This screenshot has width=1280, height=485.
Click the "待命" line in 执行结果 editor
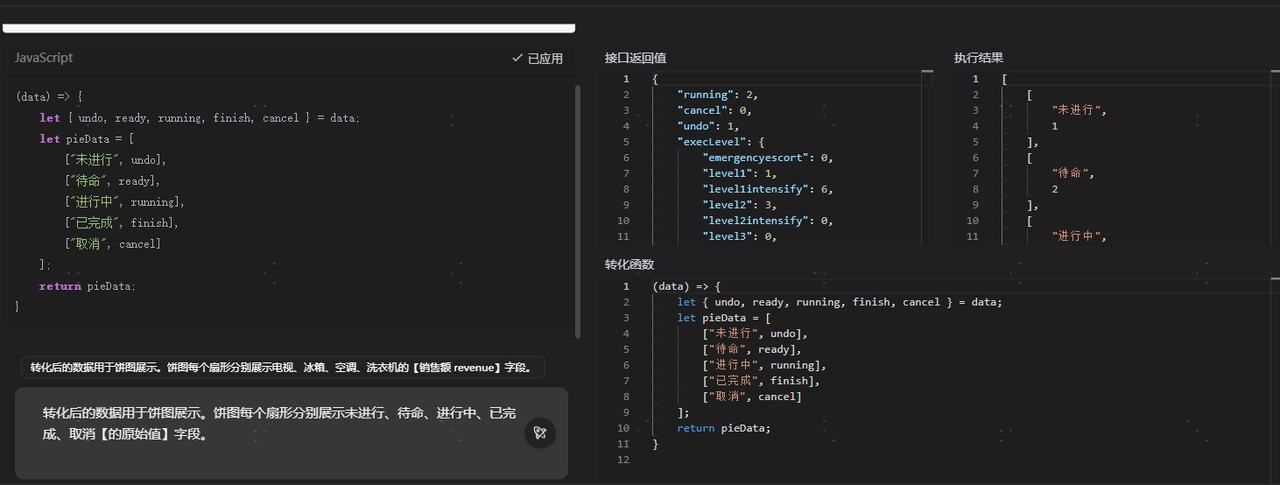coord(1070,173)
